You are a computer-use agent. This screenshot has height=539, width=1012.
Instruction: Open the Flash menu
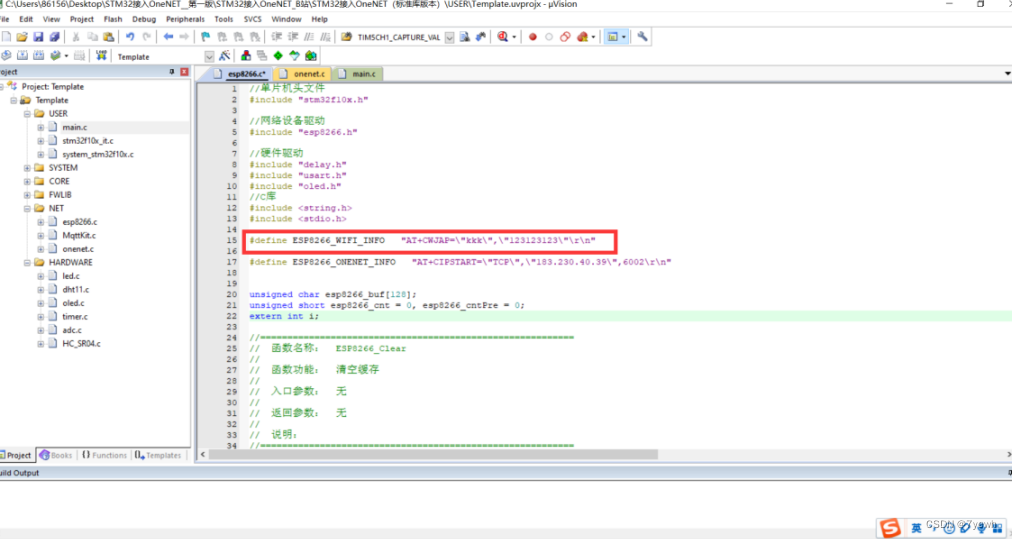click(113, 19)
